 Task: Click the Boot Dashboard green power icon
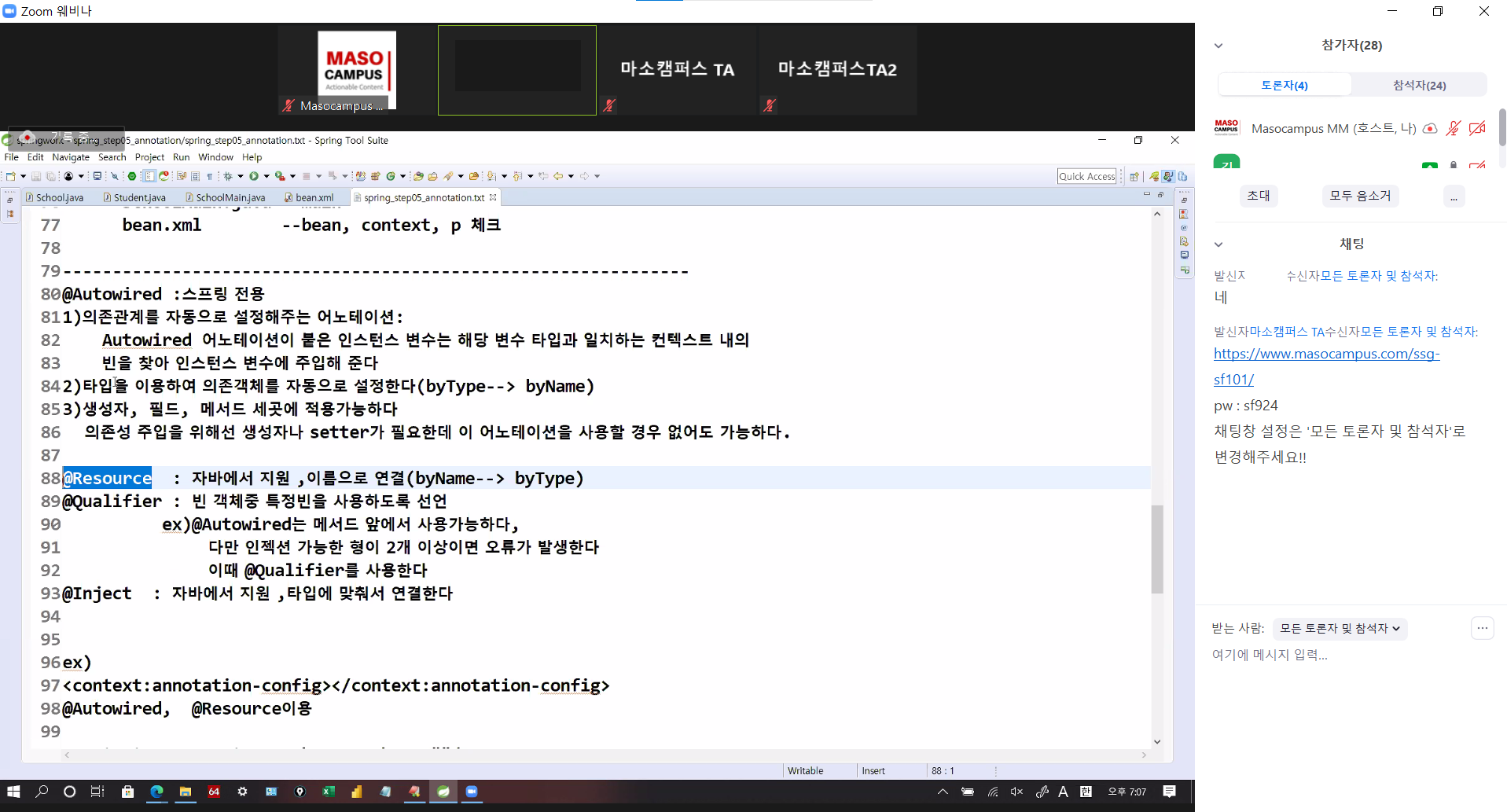pyautogui.click(x=132, y=176)
